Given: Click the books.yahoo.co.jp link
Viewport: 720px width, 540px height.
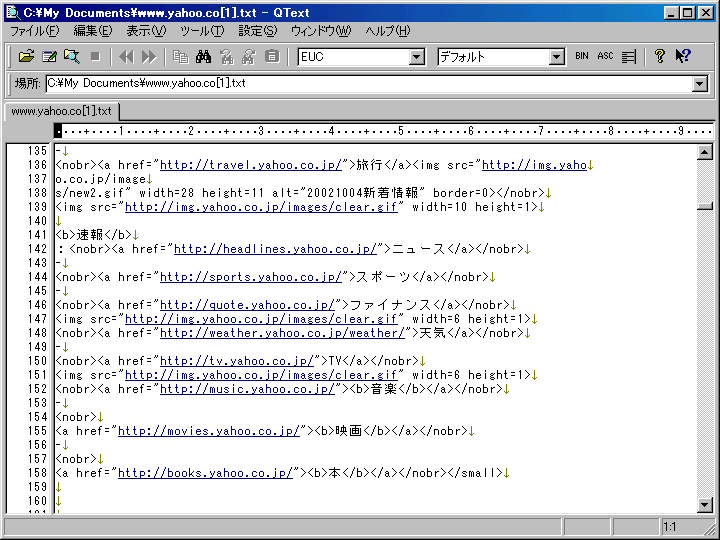Looking at the screenshot, I should pos(205,473).
